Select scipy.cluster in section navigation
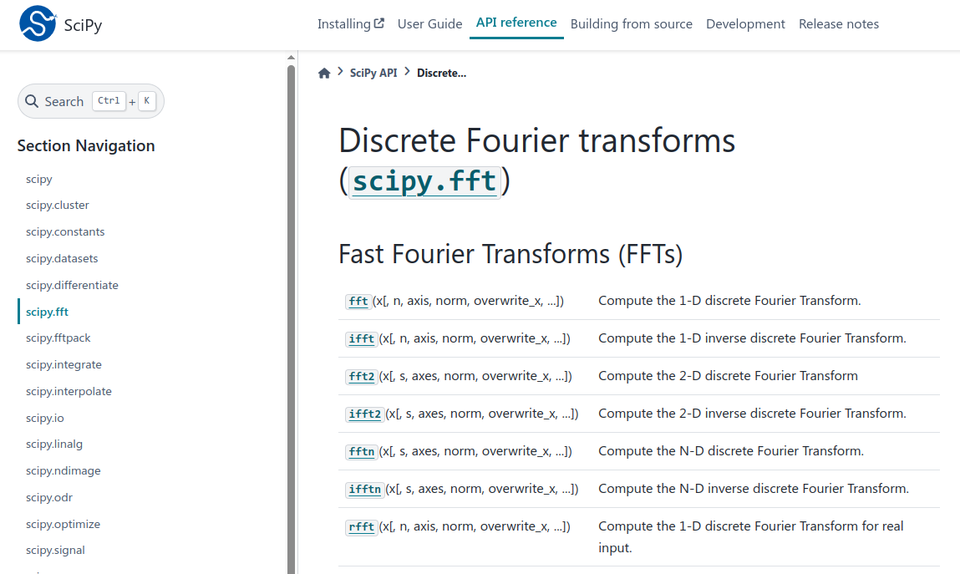The image size is (960, 574). click(58, 205)
